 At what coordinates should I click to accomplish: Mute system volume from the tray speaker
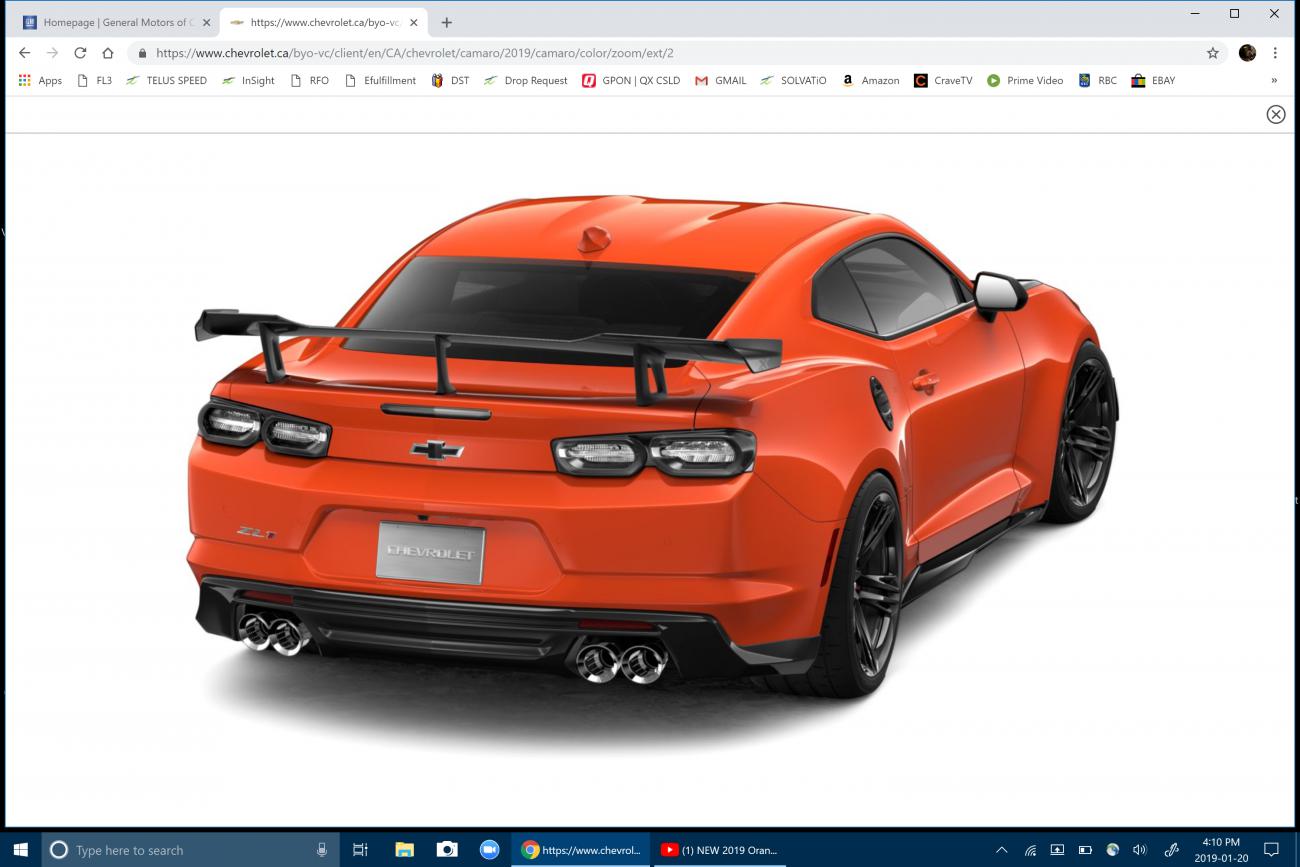(x=1140, y=849)
